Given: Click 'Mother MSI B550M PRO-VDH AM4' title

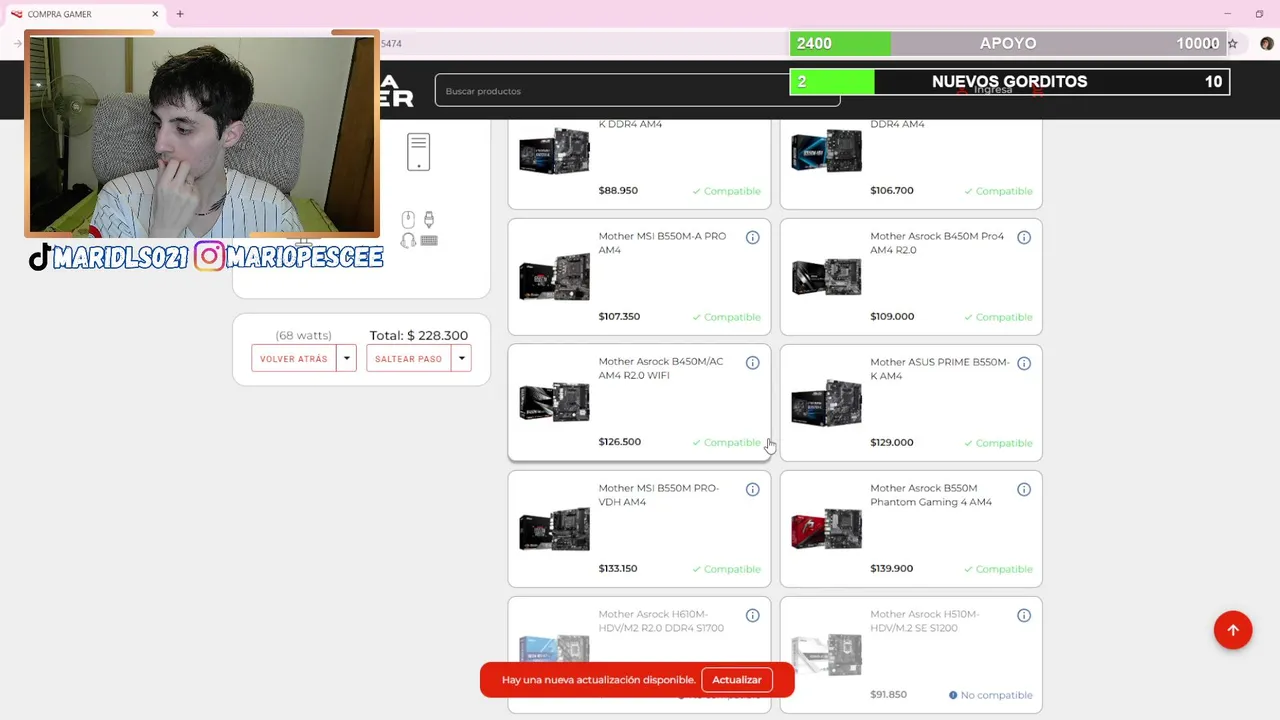Looking at the screenshot, I should point(658,495).
